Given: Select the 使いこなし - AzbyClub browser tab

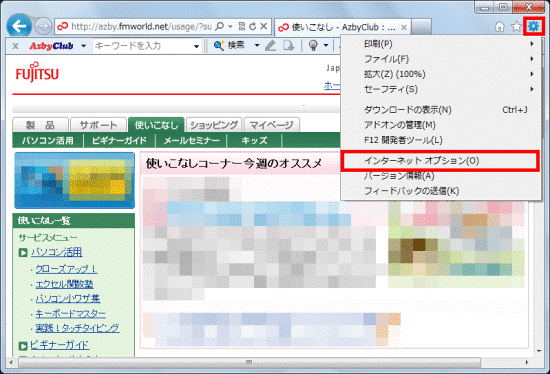Looking at the screenshot, I should point(342,27).
